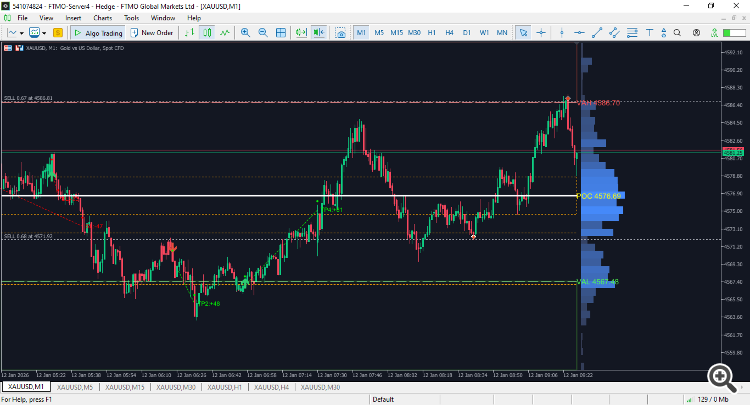Image resolution: width=750 pixels, height=405 pixels.
Task: Switch chart to line chart style
Action: point(224,33)
